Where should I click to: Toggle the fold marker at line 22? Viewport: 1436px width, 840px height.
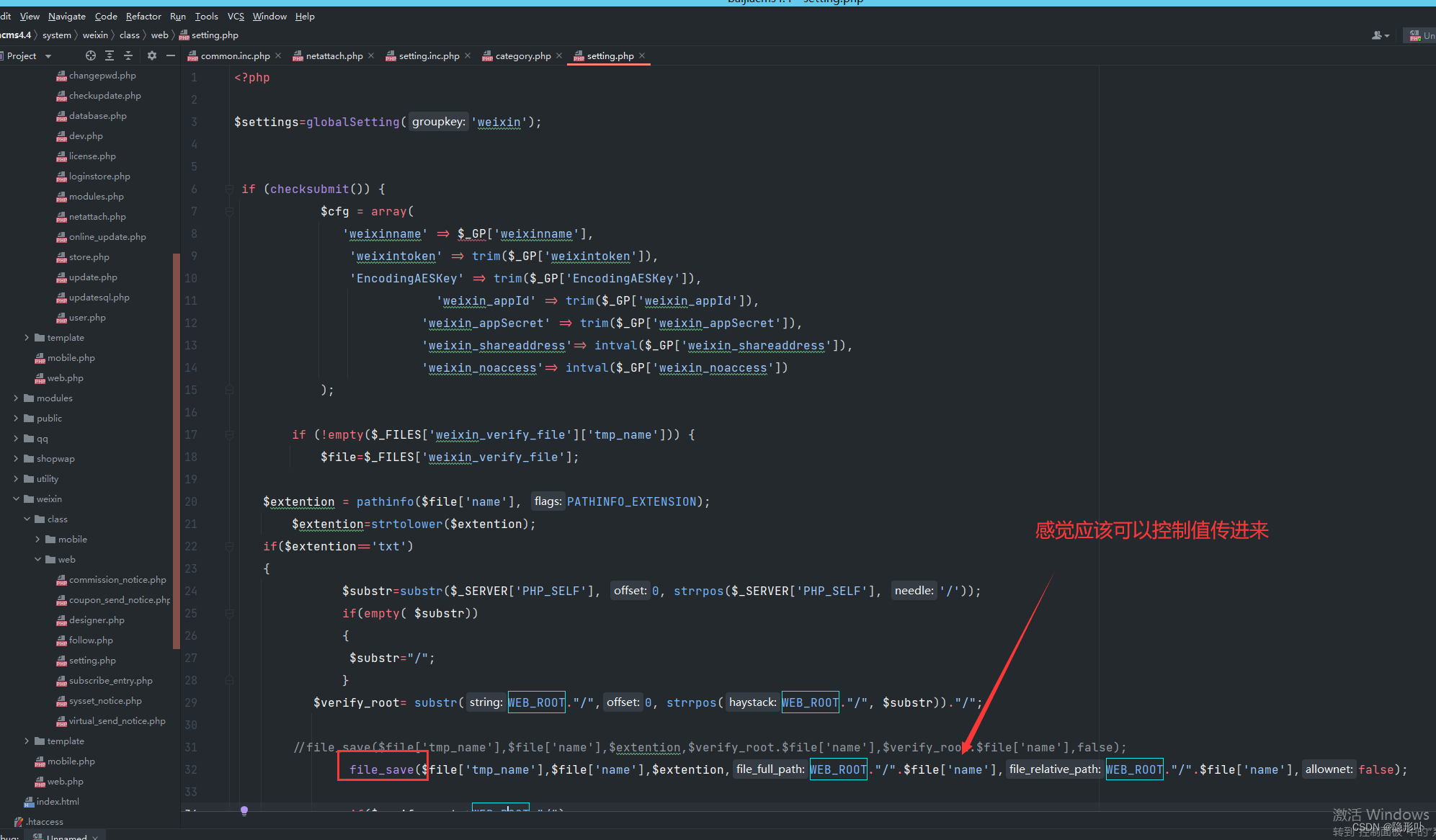[x=229, y=547]
